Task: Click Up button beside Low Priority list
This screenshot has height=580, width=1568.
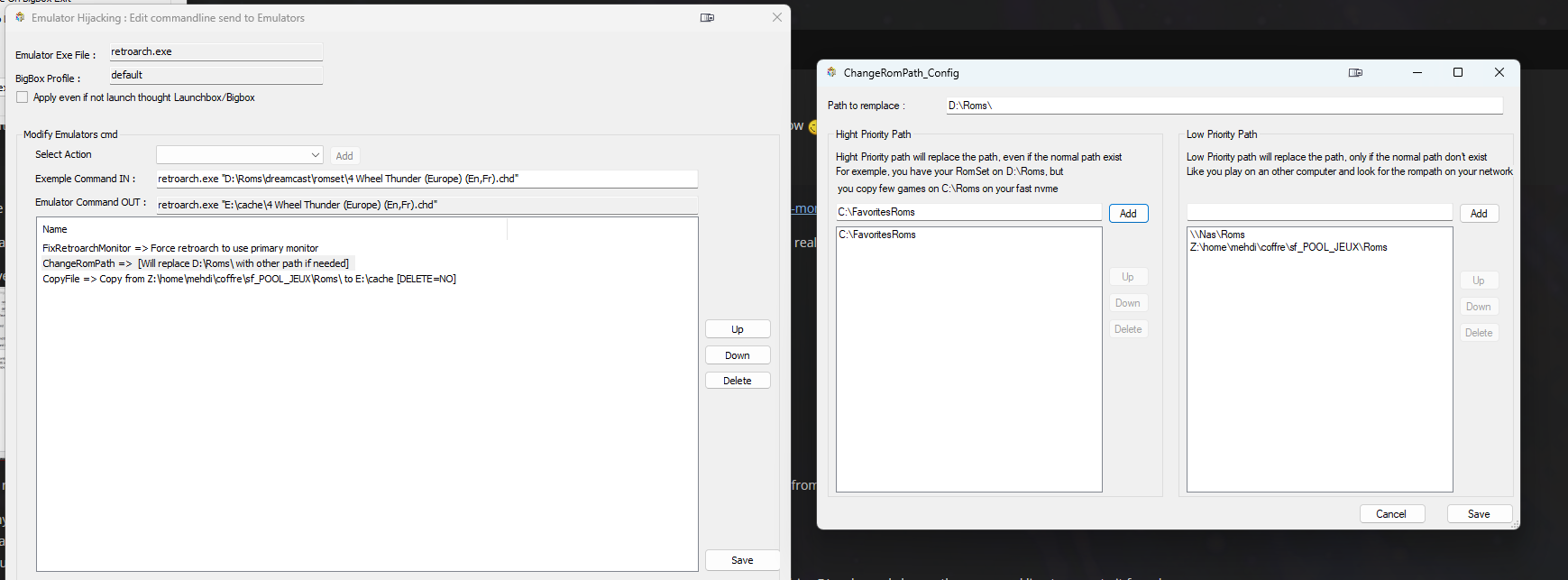Action: coord(1479,281)
